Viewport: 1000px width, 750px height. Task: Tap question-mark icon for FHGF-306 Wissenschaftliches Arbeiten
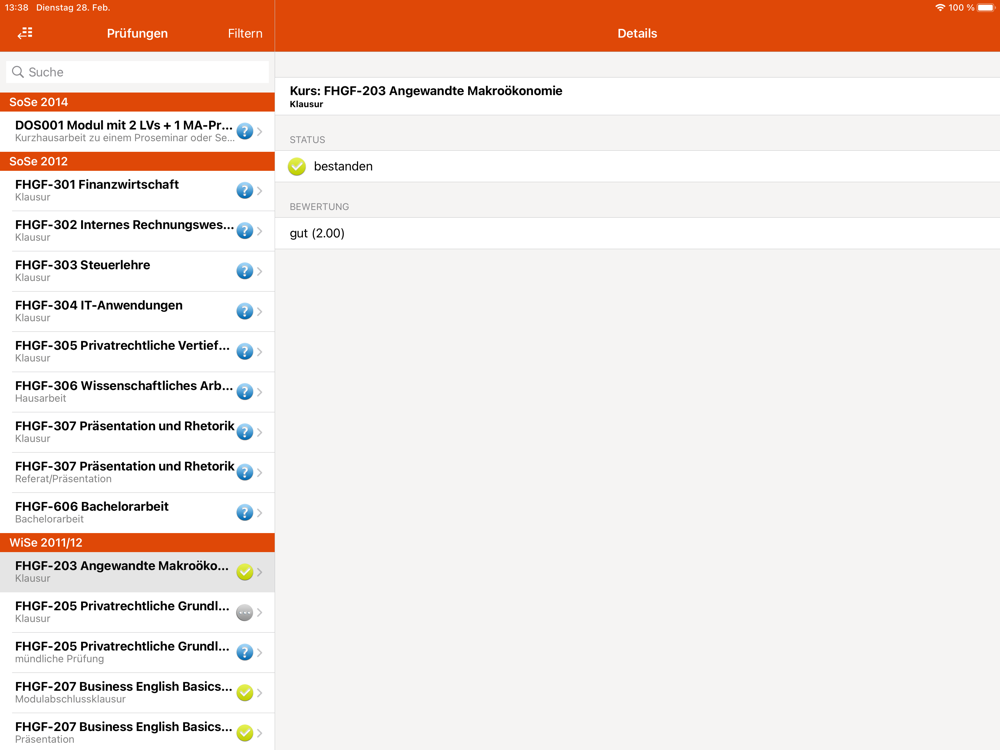click(x=245, y=392)
